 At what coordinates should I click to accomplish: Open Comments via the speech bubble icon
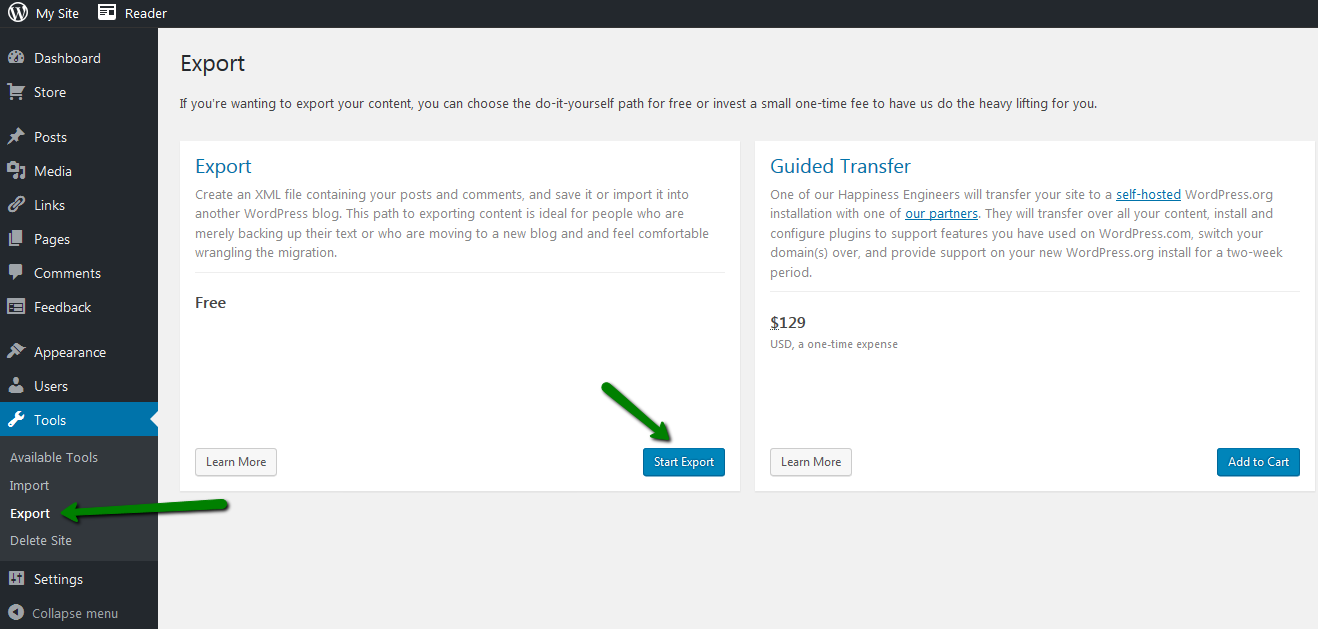point(19,272)
